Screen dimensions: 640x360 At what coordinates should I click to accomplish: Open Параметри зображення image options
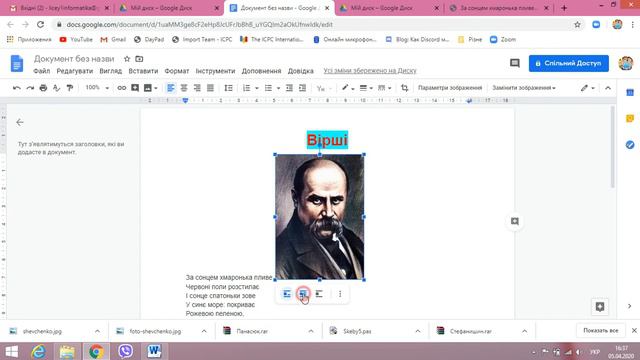[x=450, y=88]
